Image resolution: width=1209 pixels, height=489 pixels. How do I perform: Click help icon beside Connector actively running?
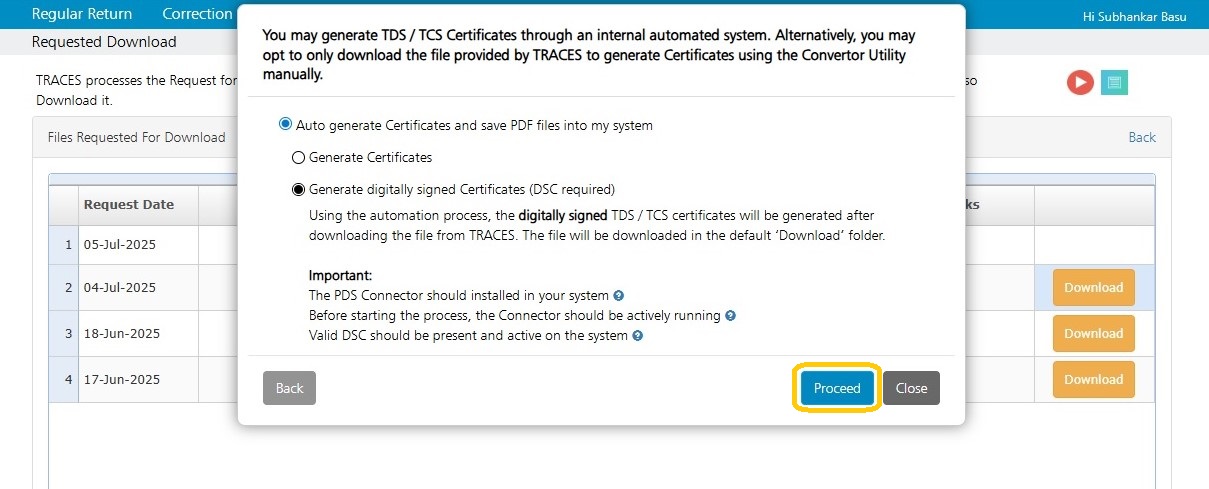coord(730,316)
